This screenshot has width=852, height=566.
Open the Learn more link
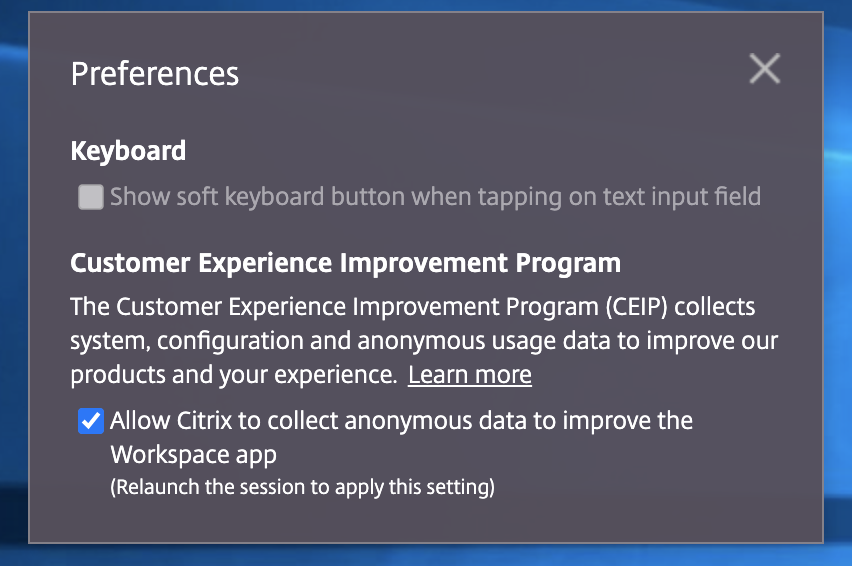point(470,375)
